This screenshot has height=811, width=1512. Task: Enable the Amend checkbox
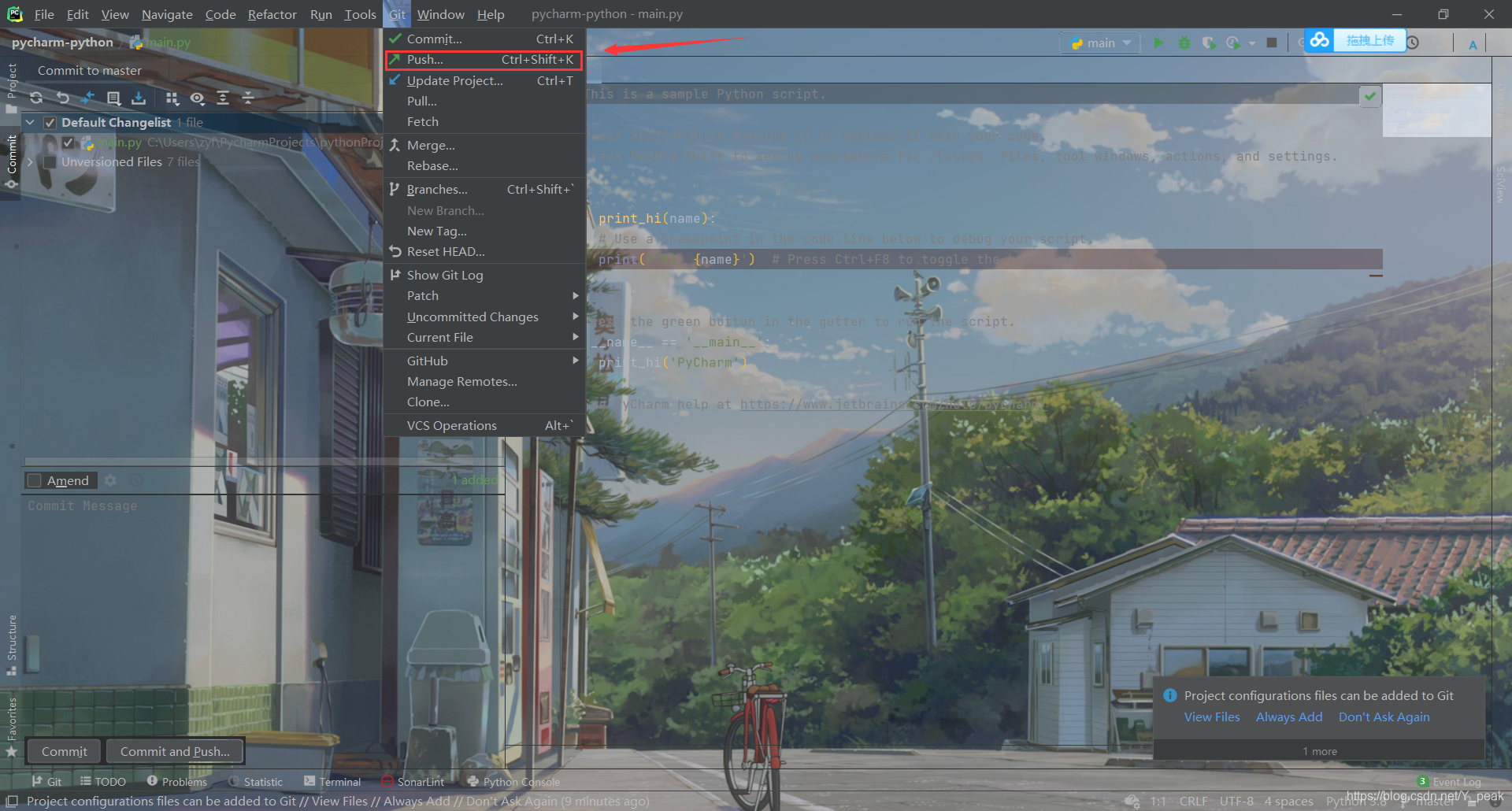click(35, 480)
